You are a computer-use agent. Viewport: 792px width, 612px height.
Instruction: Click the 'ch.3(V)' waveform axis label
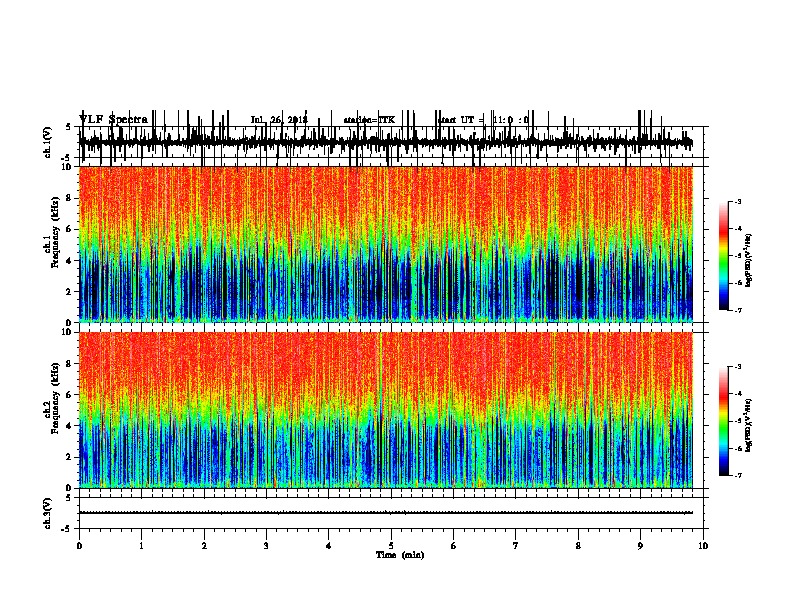click(x=47, y=513)
